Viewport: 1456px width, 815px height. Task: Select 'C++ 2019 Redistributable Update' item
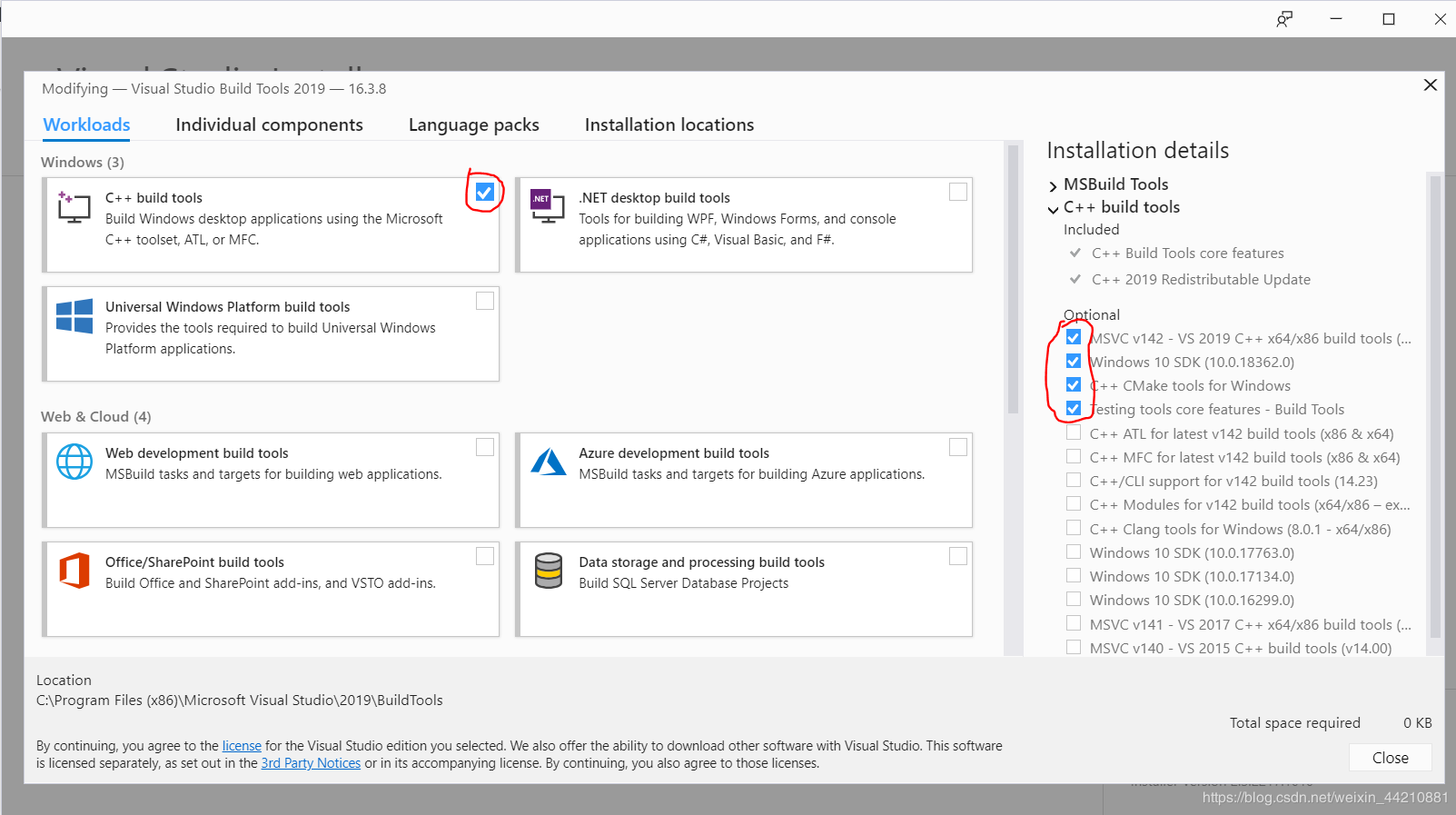[x=1201, y=280]
